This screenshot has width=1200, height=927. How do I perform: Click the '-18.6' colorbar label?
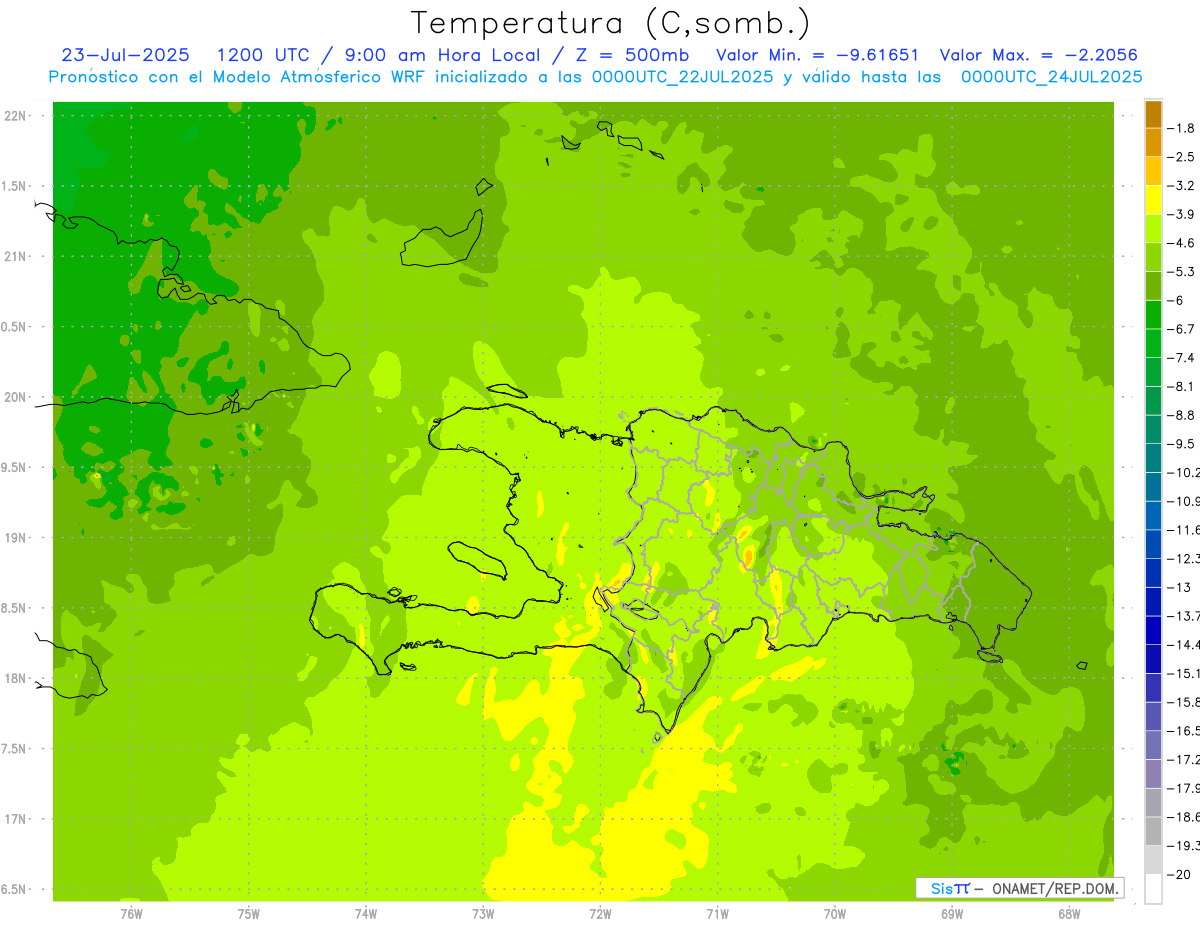pyautogui.click(x=1183, y=817)
